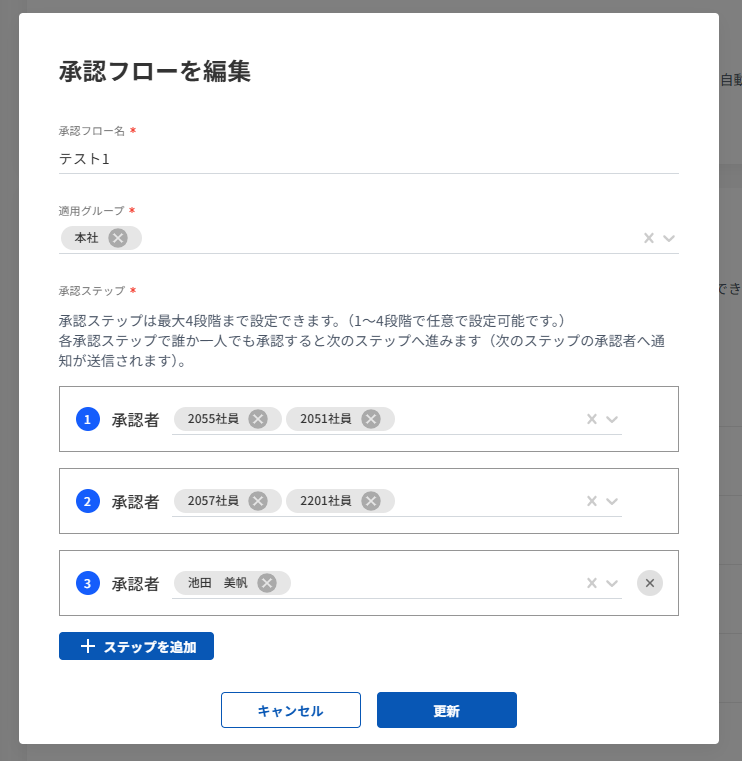This screenshot has height=761, width=742.
Task: Clear all approvers in step 2
Action: pyautogui.click(x=592, y=501)
